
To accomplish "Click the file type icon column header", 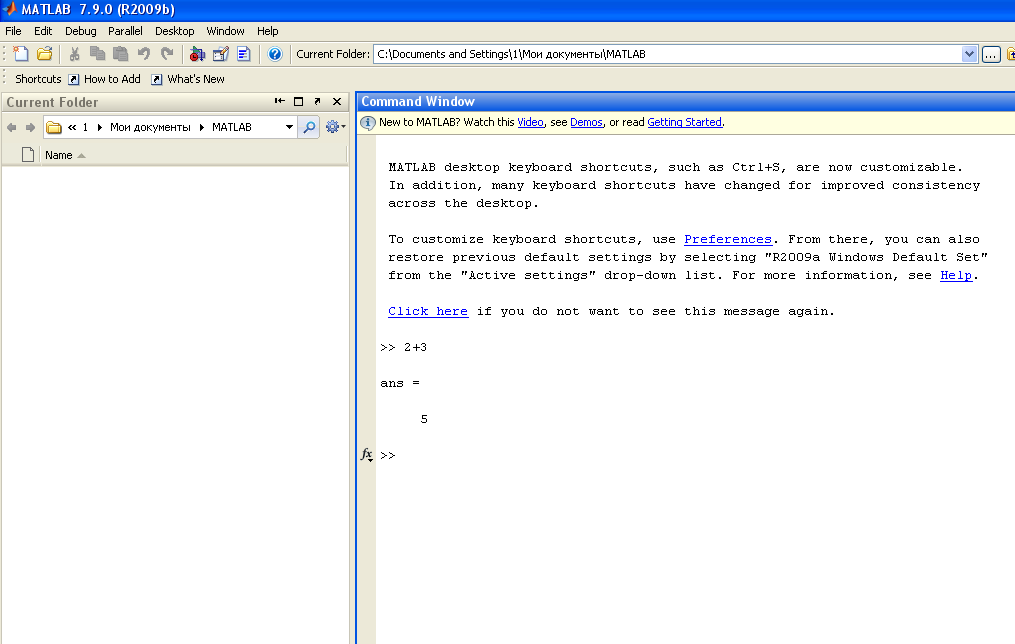I will coord(28,155).
